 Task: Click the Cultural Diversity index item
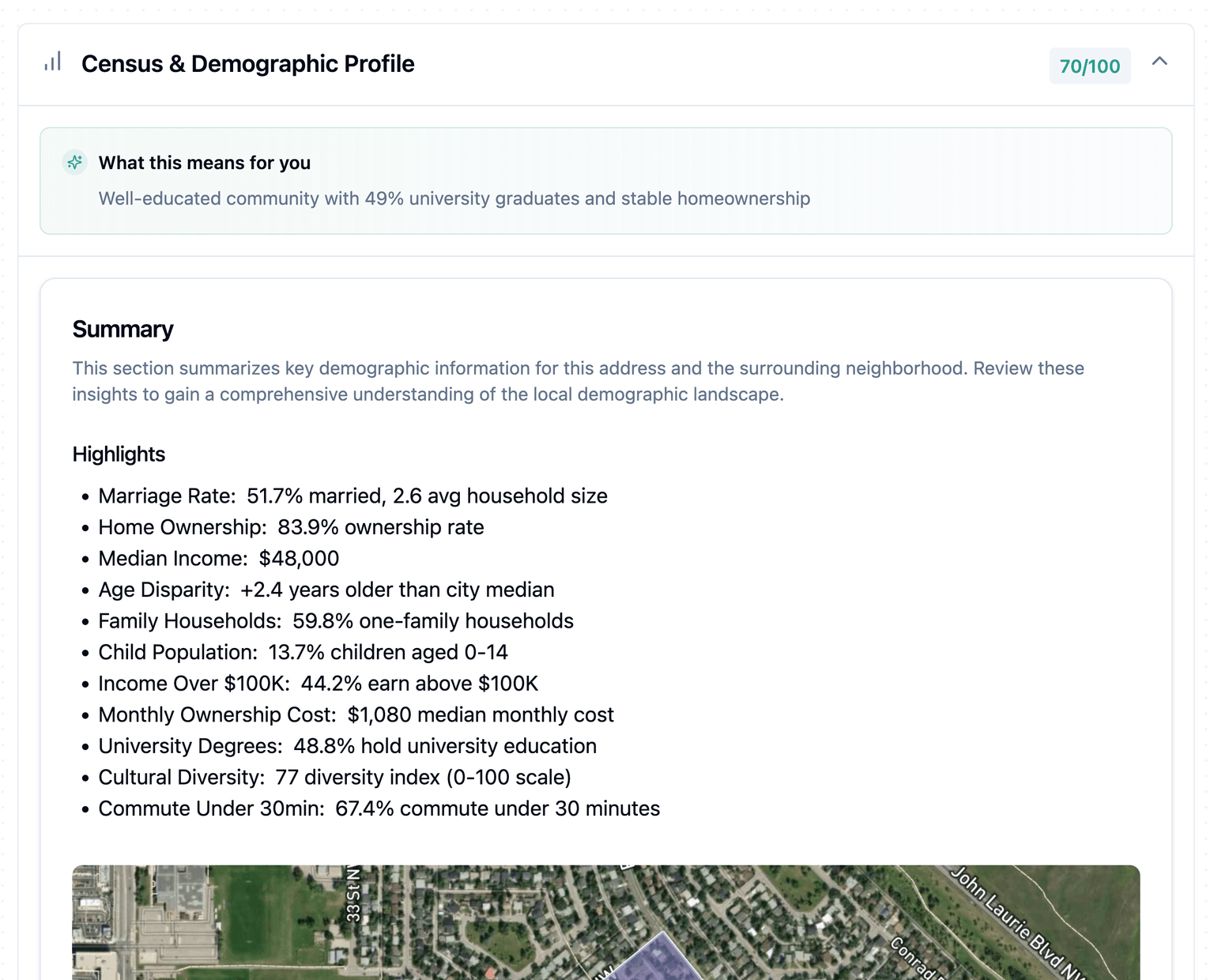click(334, 778)
